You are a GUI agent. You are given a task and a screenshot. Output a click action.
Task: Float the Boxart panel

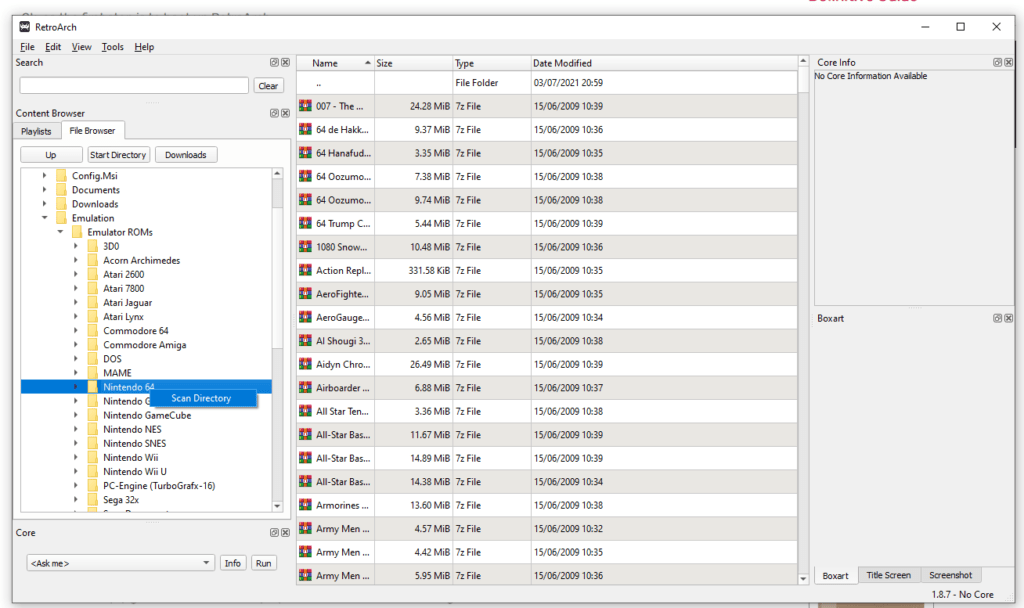click(997, 318)
